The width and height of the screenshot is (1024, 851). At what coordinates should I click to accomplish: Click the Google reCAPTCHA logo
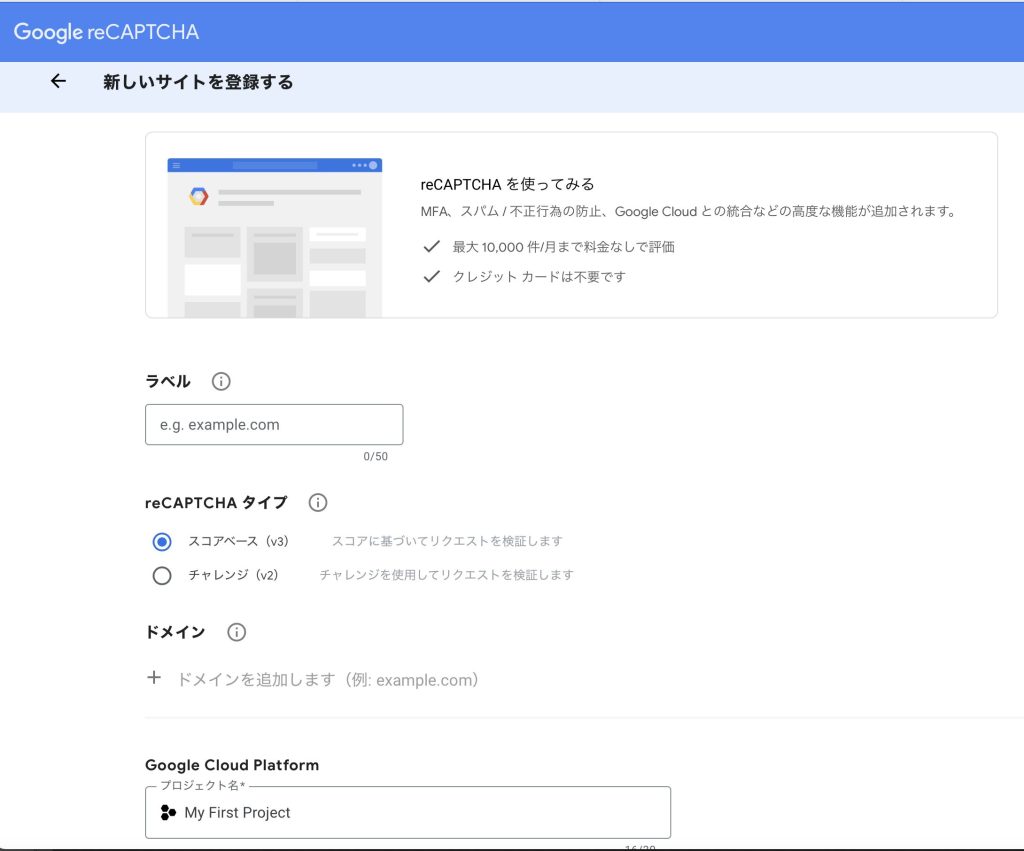(106, 32)
